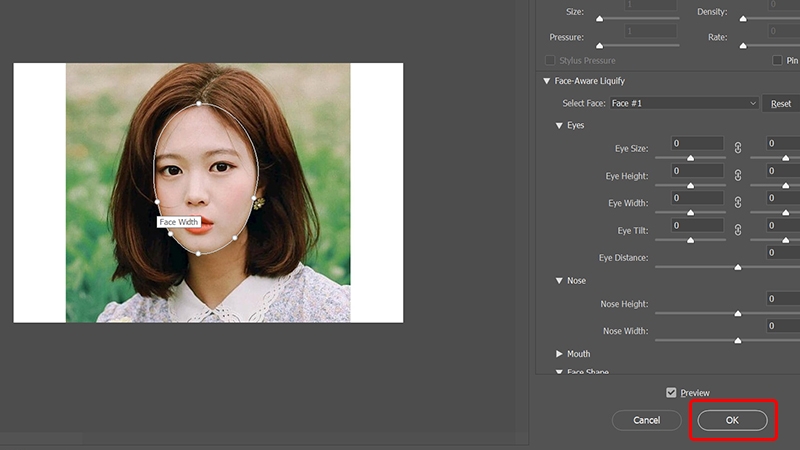Click the Eye Width link icon

[738, 203]
